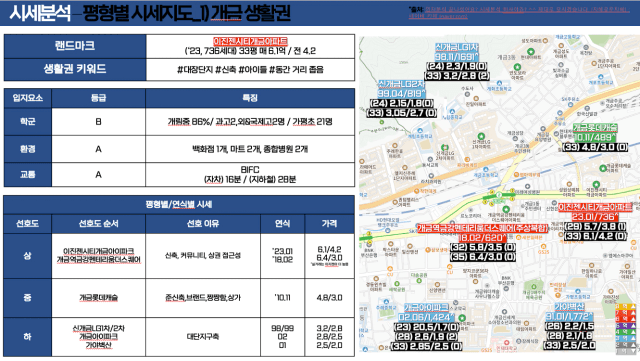The image size is (640, 361).
Task: Click the 환경 row label
Action: point(28,149)
